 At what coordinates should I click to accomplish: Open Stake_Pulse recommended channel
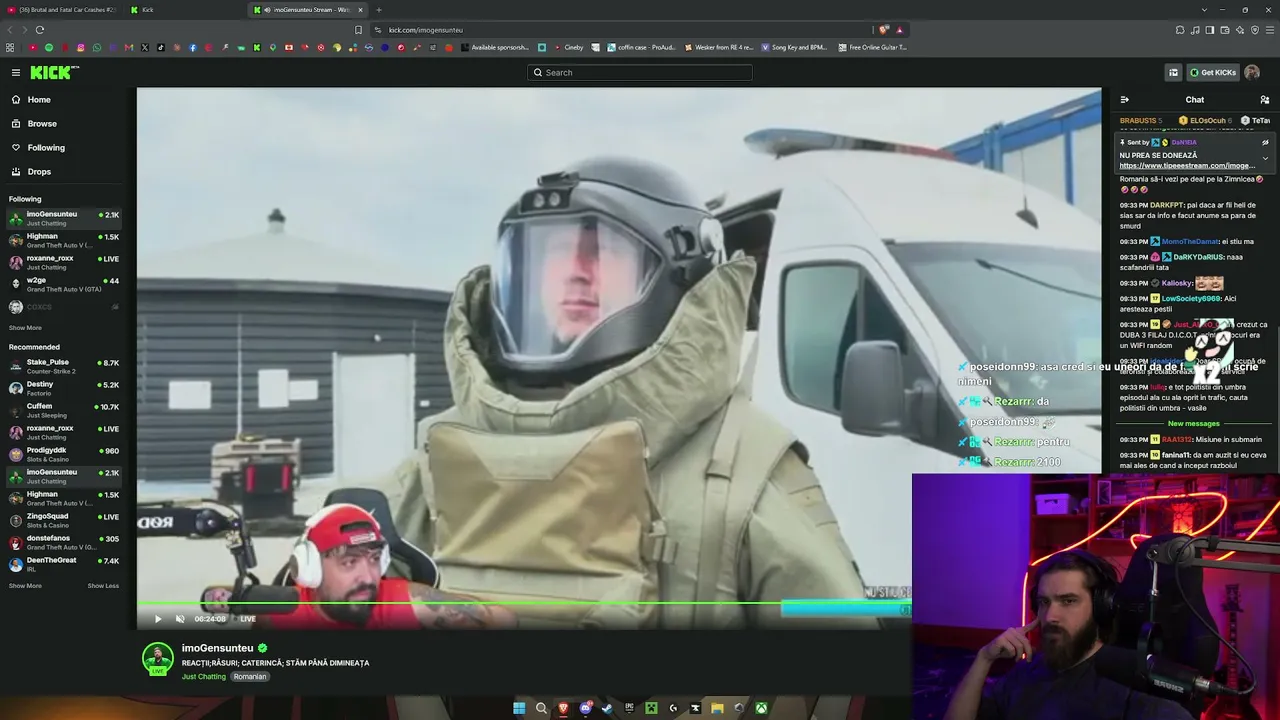[x=64, y=366]
